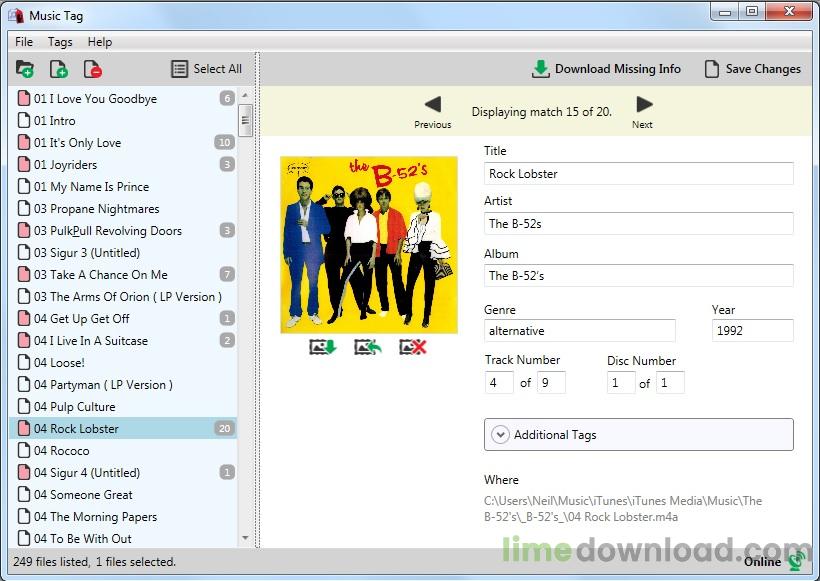Image resolution: width=820 pixels, height=581 pixels.
Task: Click Save Changes
Action: [753, 69]
